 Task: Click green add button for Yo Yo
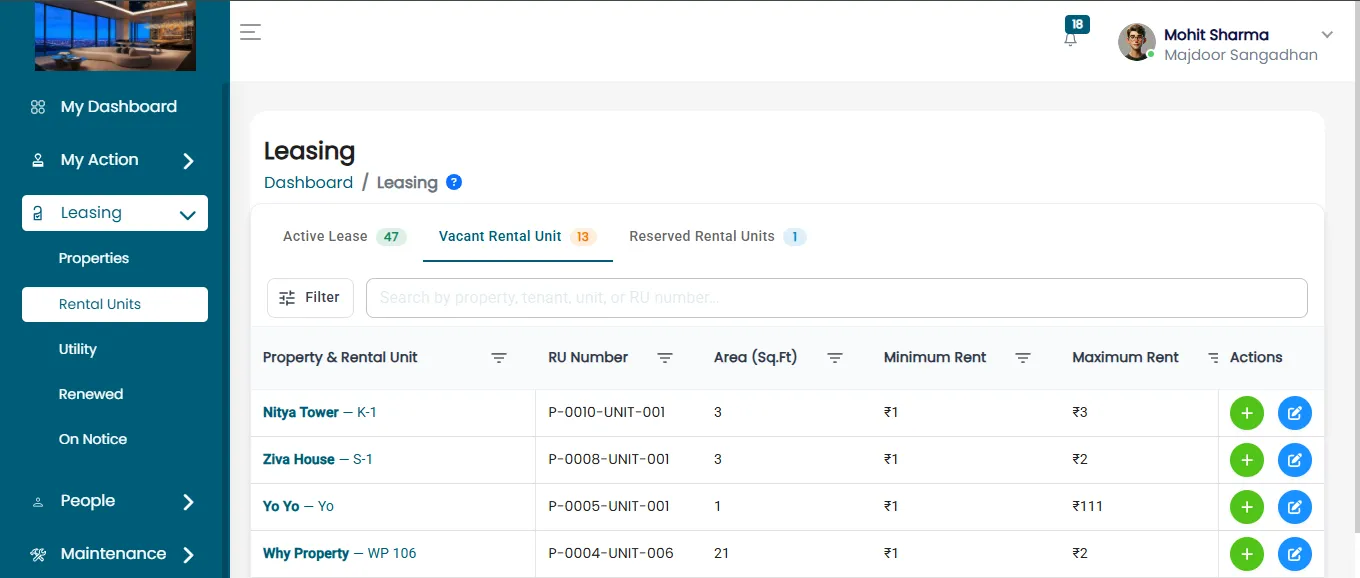tap(1247, 507)
